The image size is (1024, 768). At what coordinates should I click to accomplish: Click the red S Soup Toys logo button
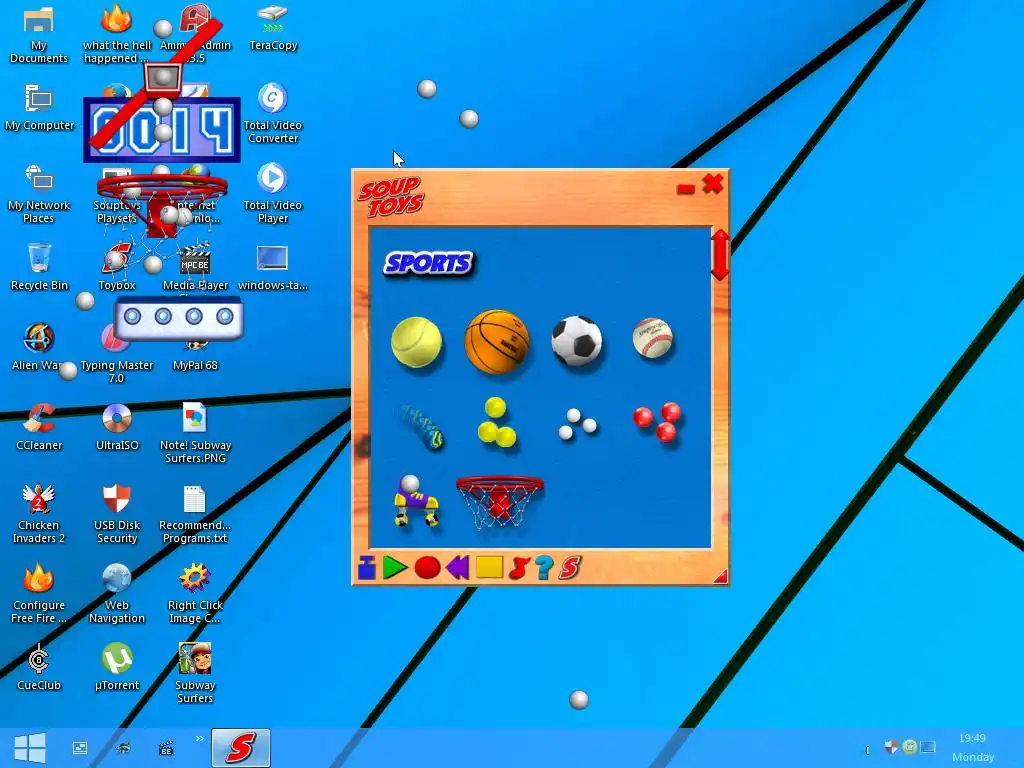[569, 568]
